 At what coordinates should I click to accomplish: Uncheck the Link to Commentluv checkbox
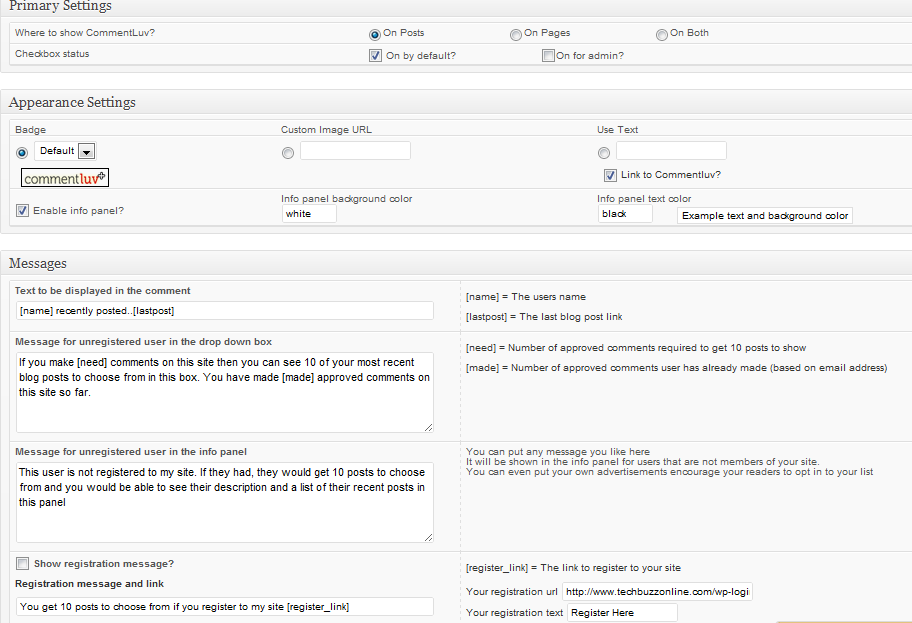coord(610,175)
